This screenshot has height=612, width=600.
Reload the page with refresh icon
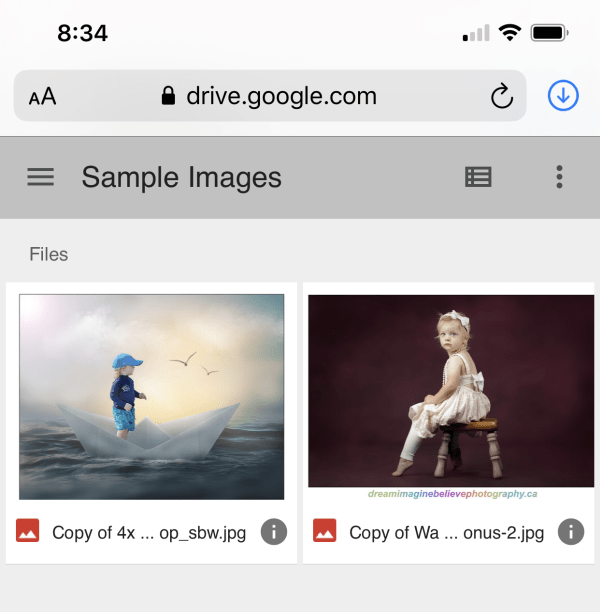coord(501,96)
